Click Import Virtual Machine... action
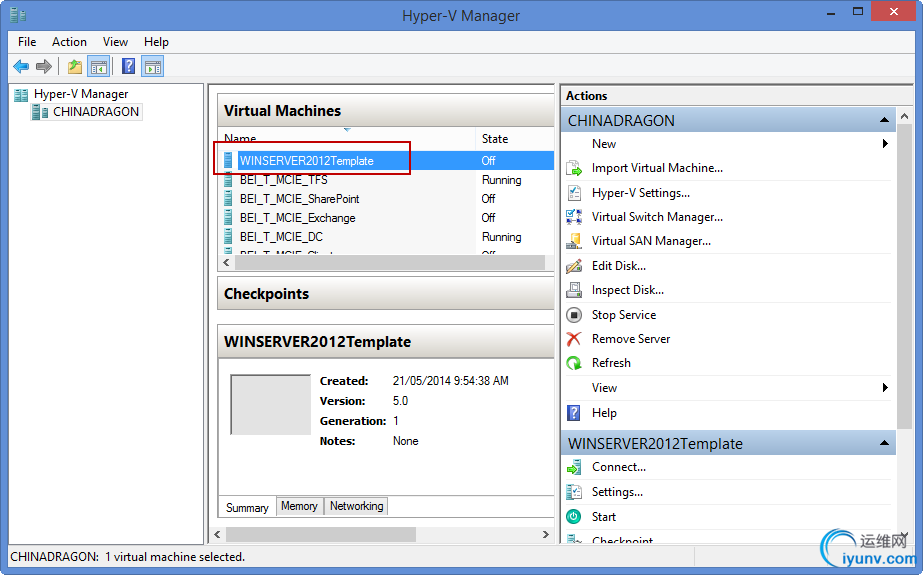The width and height of the screenshot is (923, 575). coord(657,168)
